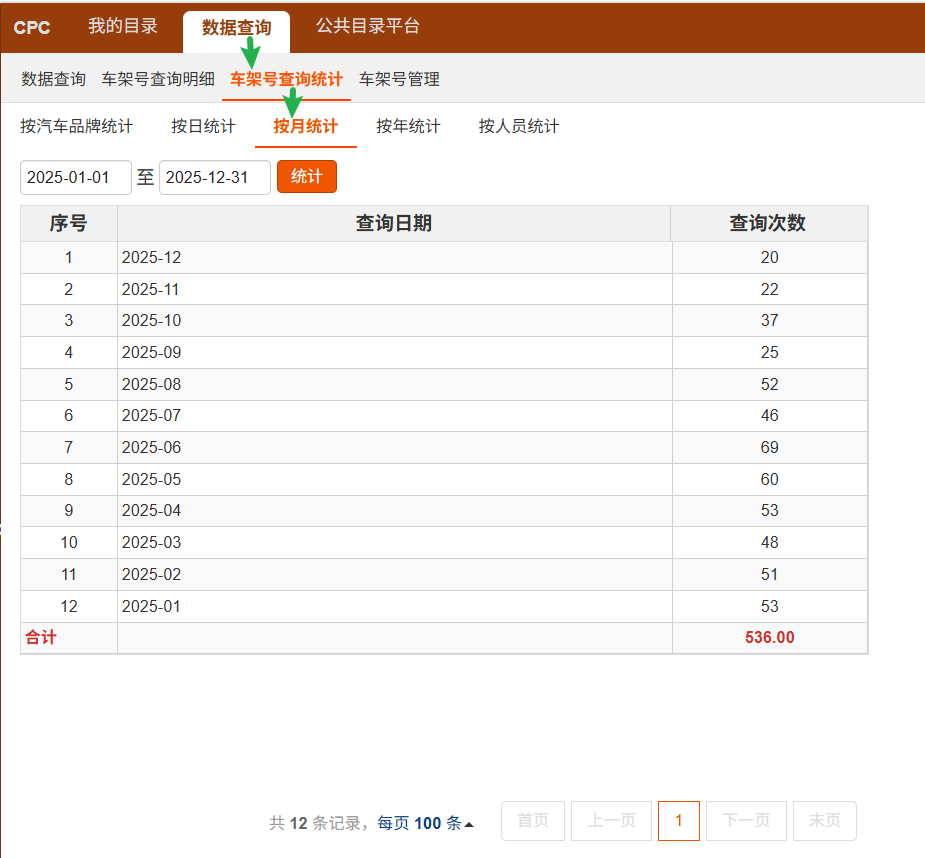Click the 下一页 pagination button
The height and width of the screenshot is (858, 925).
tap(746, 821)
